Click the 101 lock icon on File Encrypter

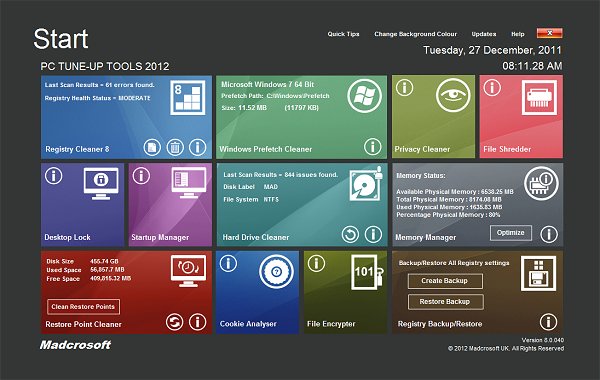(367, 272)
